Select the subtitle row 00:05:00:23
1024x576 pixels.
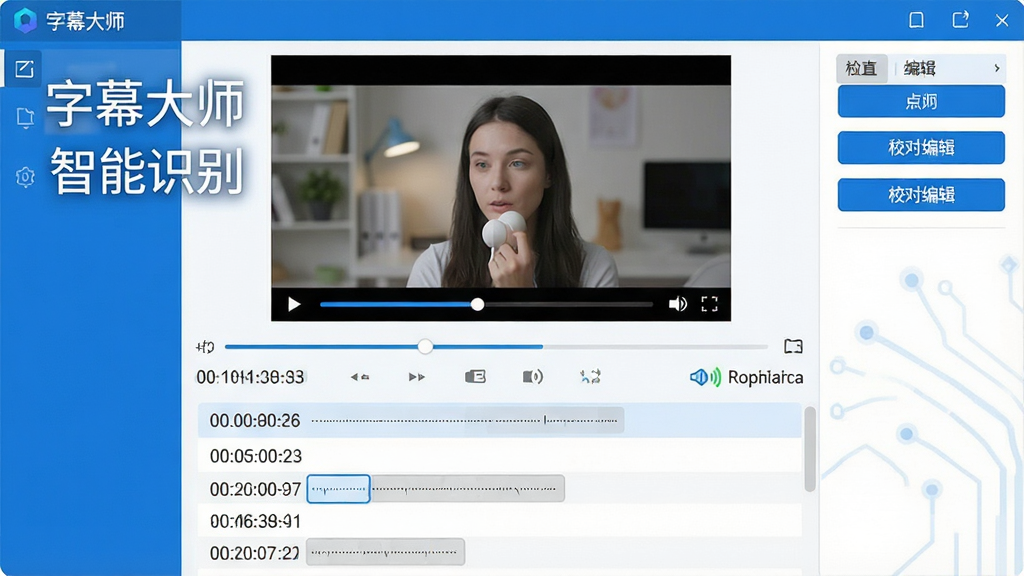click(500, 456)
